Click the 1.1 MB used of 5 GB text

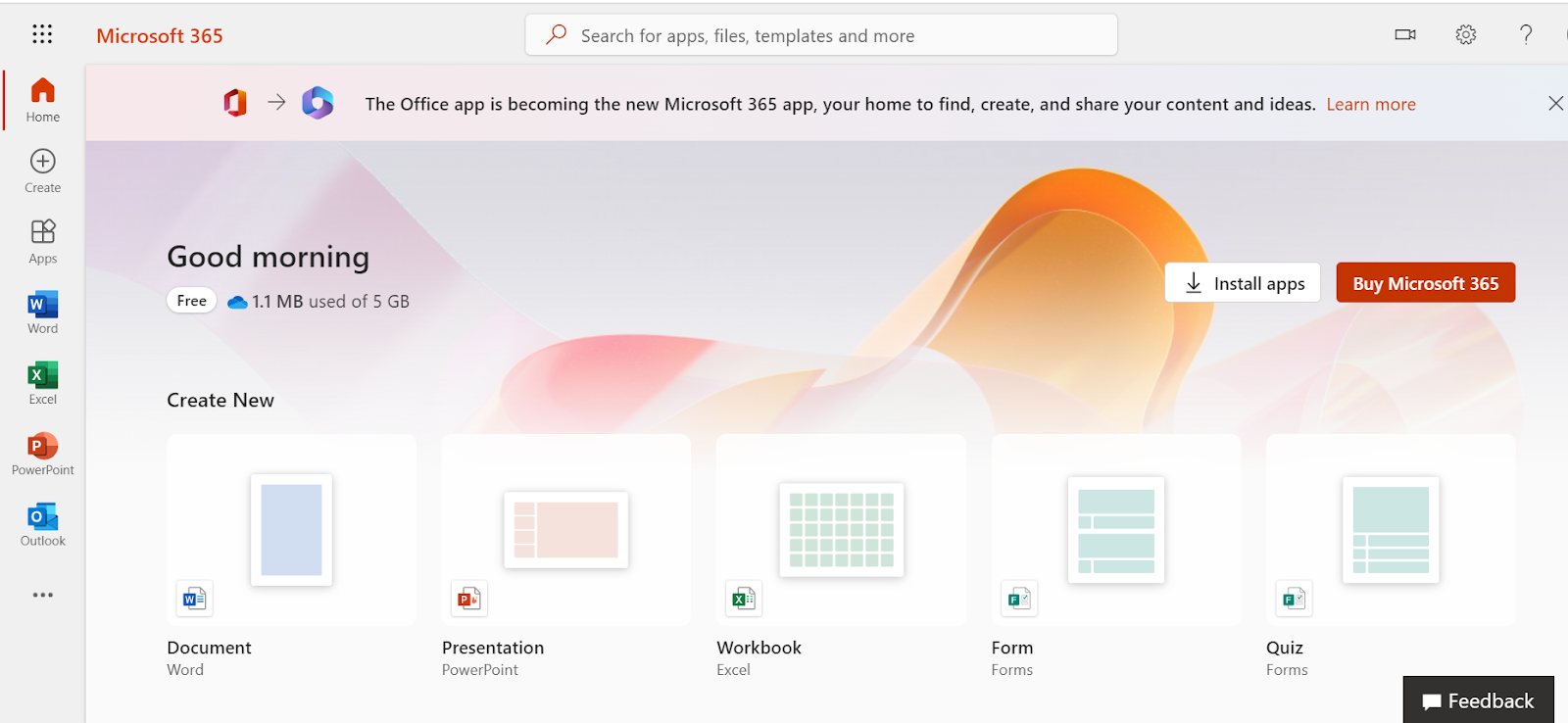(x=330, y=302)
